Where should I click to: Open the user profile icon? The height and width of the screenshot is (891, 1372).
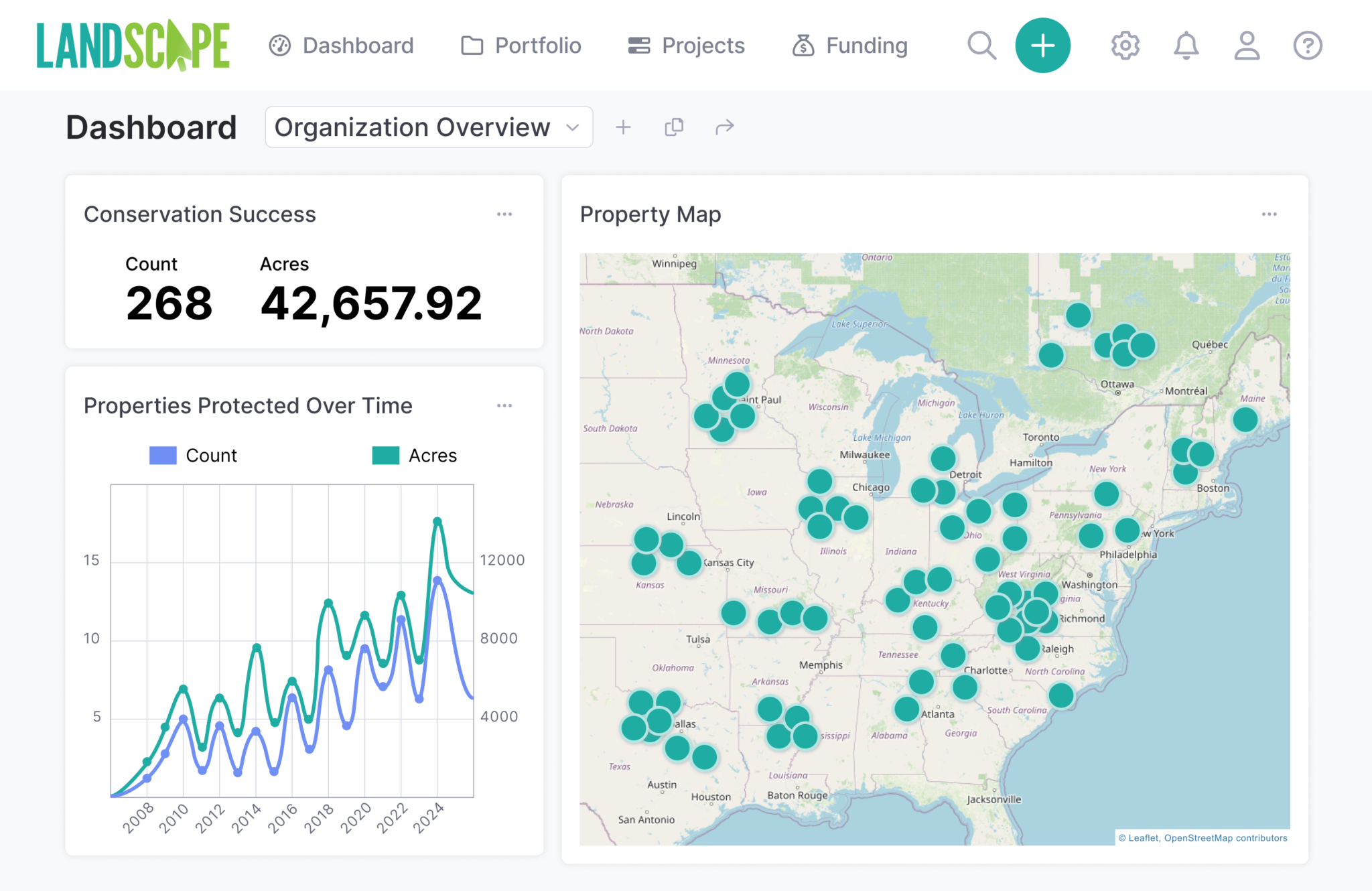tap(1245, 45)
